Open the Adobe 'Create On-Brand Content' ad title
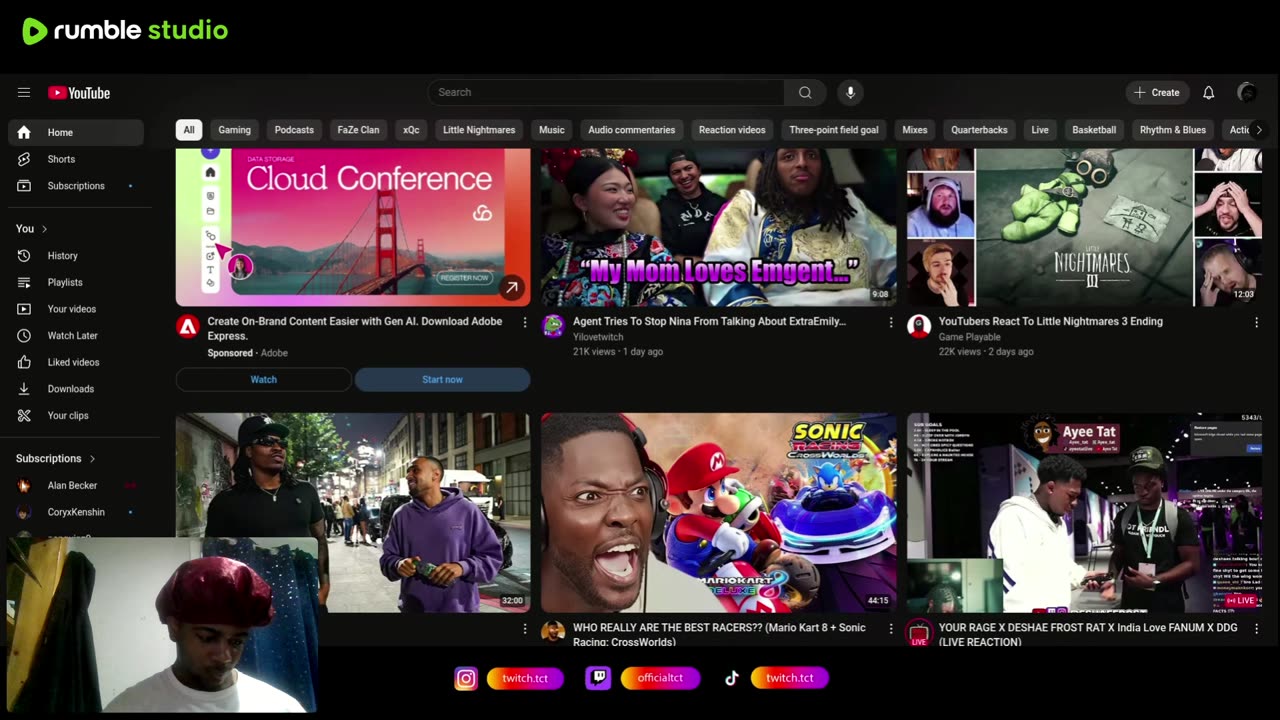 pyautogui.click(x=355, y=328)
